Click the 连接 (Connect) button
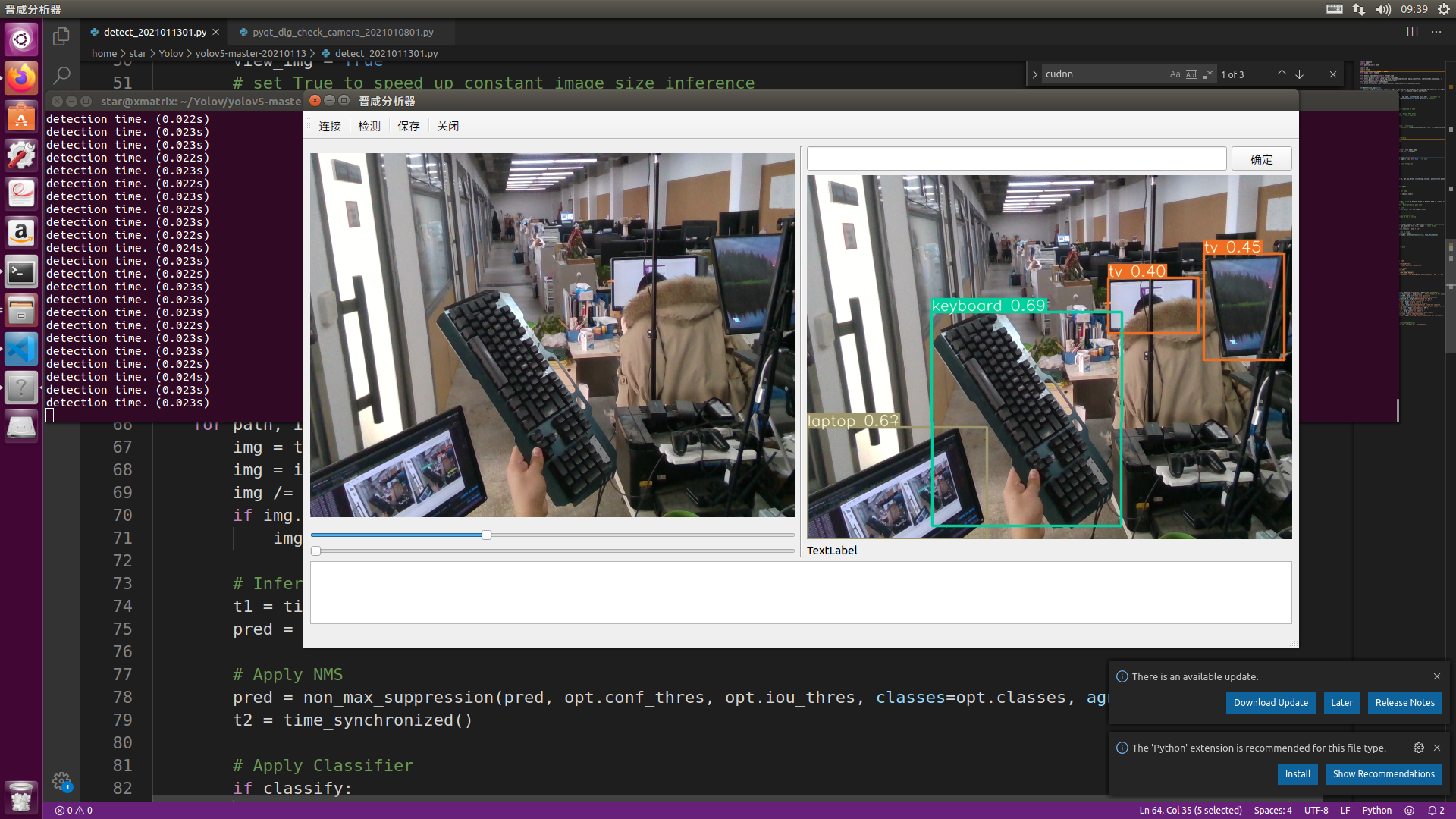This screenshot has width=1456, height=819. point(330,125)
